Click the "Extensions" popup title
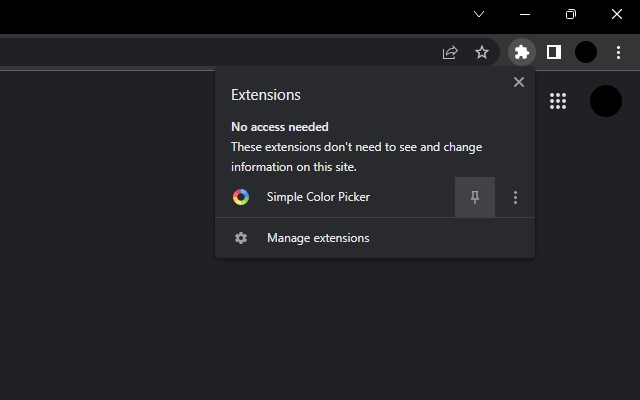The image size is (640, 400). [x=266, y=95]
